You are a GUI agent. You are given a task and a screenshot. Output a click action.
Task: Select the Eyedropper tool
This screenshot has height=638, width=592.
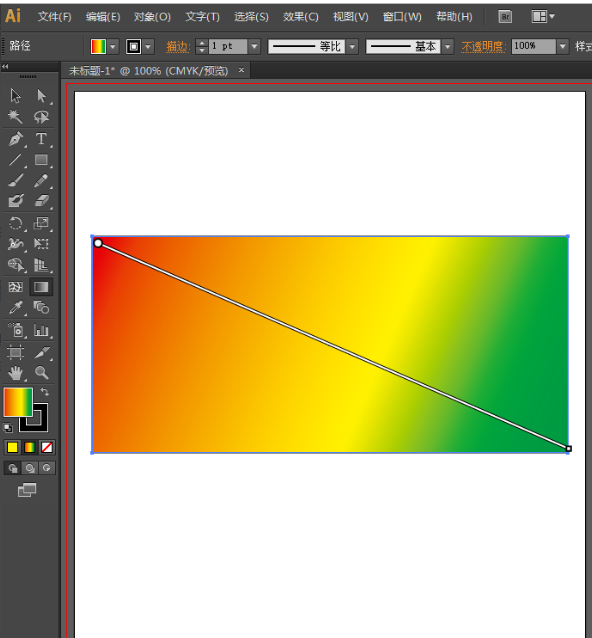pos(15,308)
